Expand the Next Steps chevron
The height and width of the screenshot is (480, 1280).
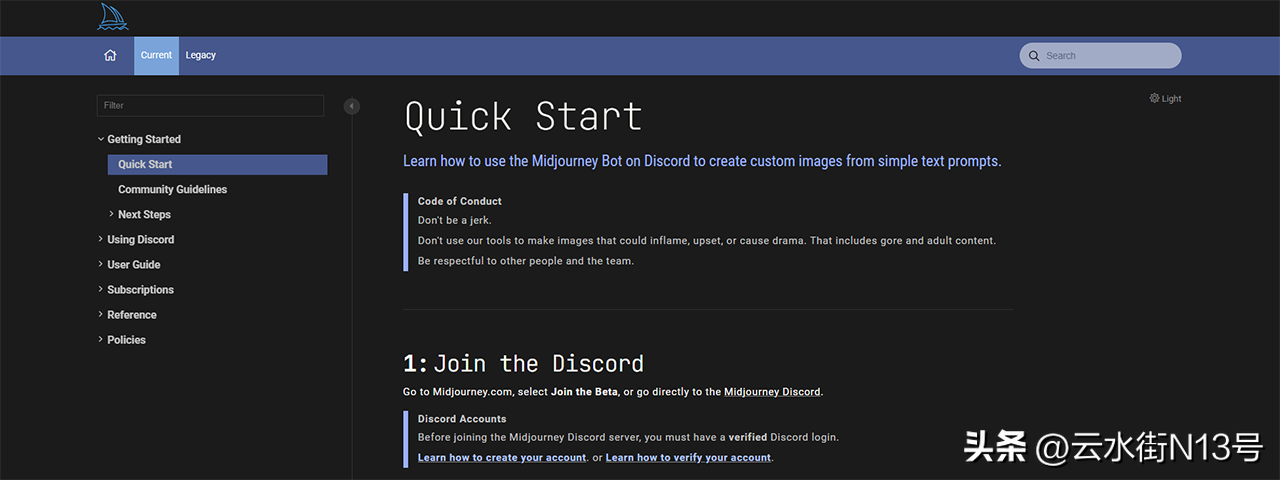111,214
